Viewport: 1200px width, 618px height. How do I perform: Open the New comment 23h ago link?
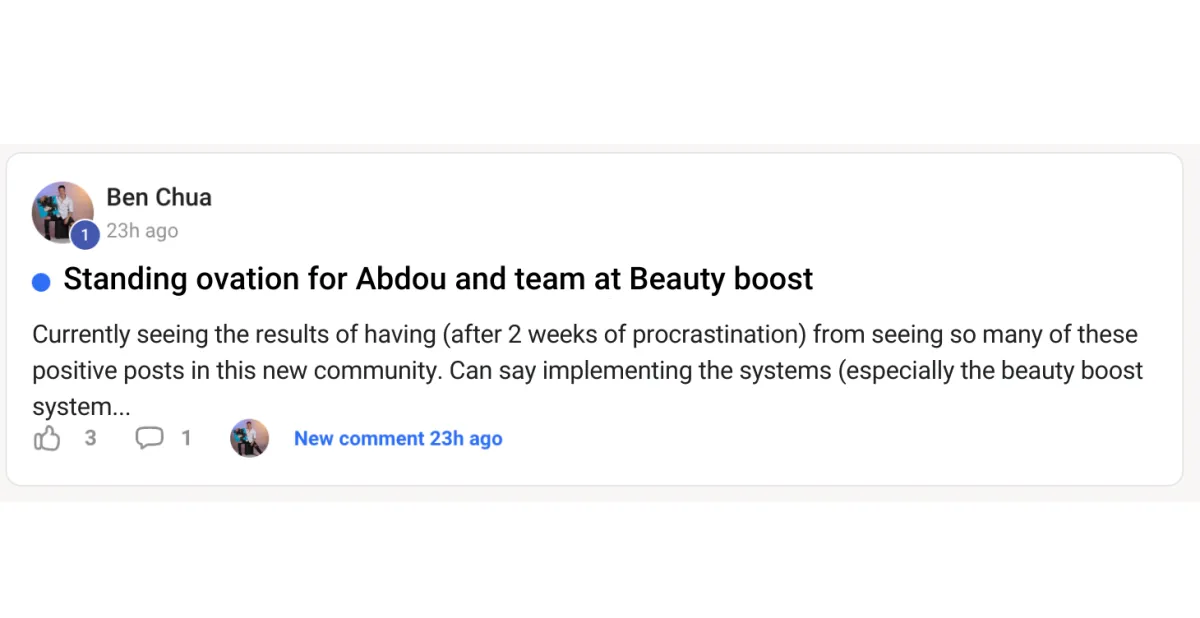398,438
